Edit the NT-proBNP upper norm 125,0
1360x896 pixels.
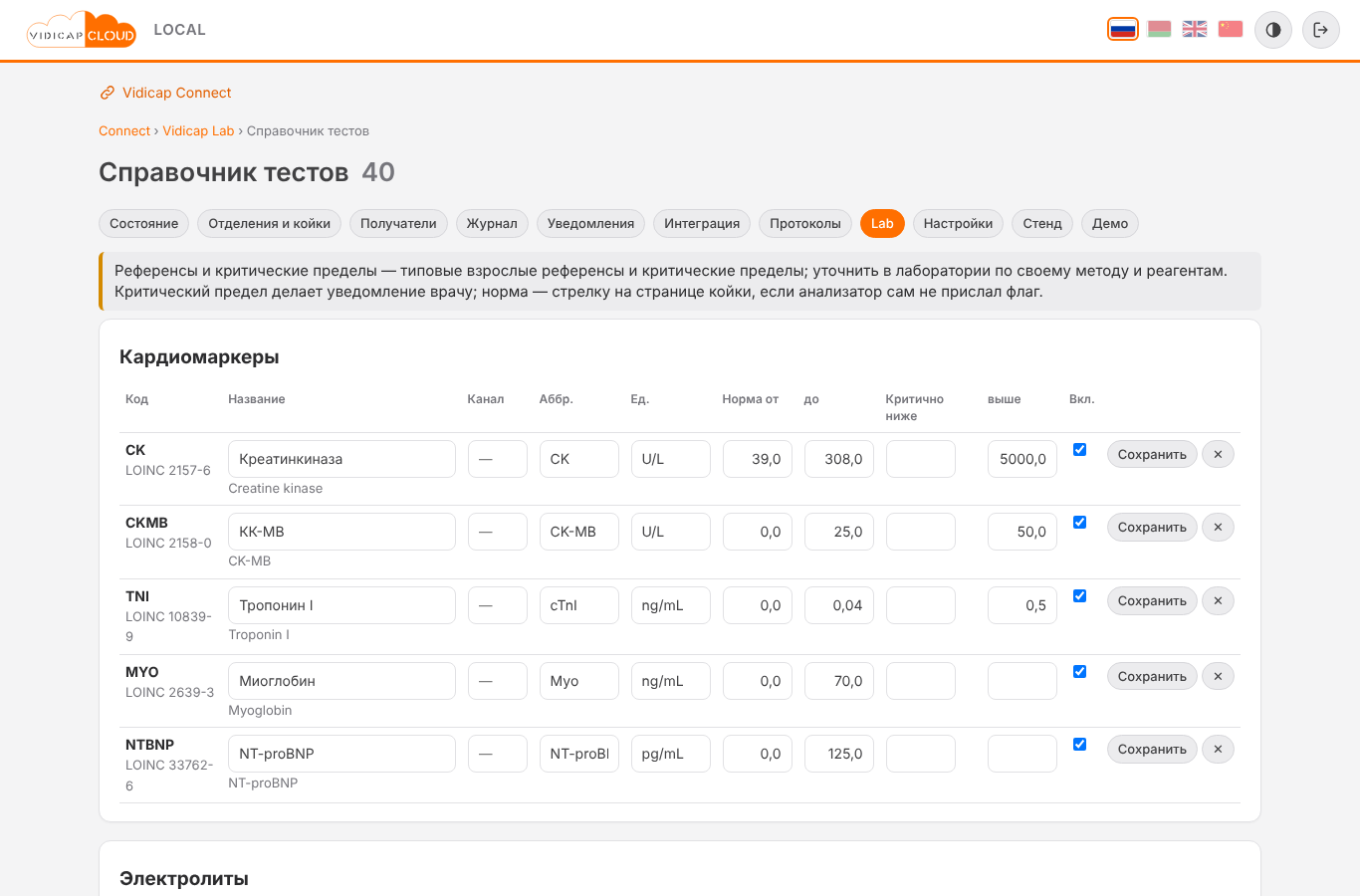click(x=838, y=754)
